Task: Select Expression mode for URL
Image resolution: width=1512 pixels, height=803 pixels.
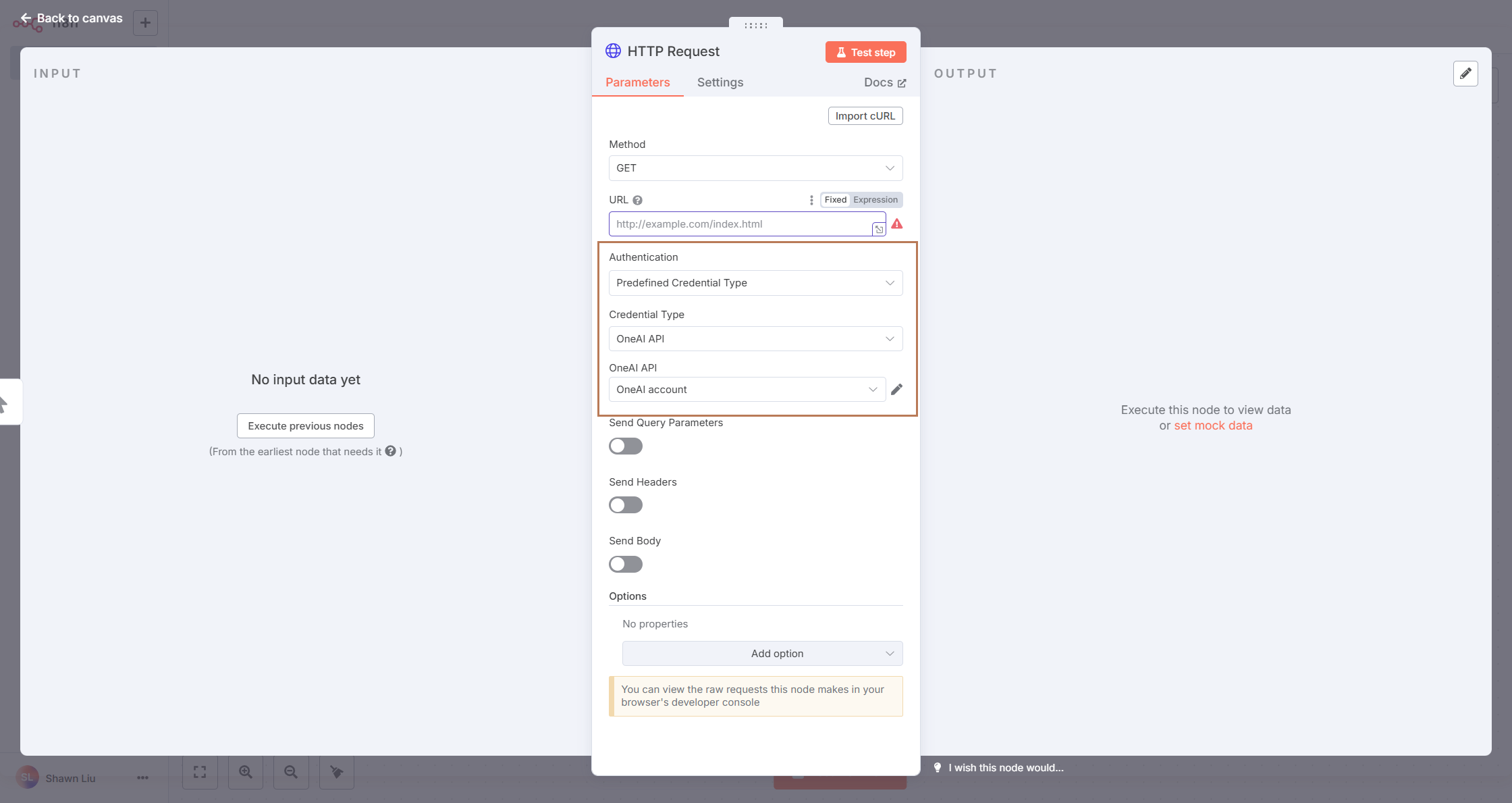Action: click(x=875, y=200)
